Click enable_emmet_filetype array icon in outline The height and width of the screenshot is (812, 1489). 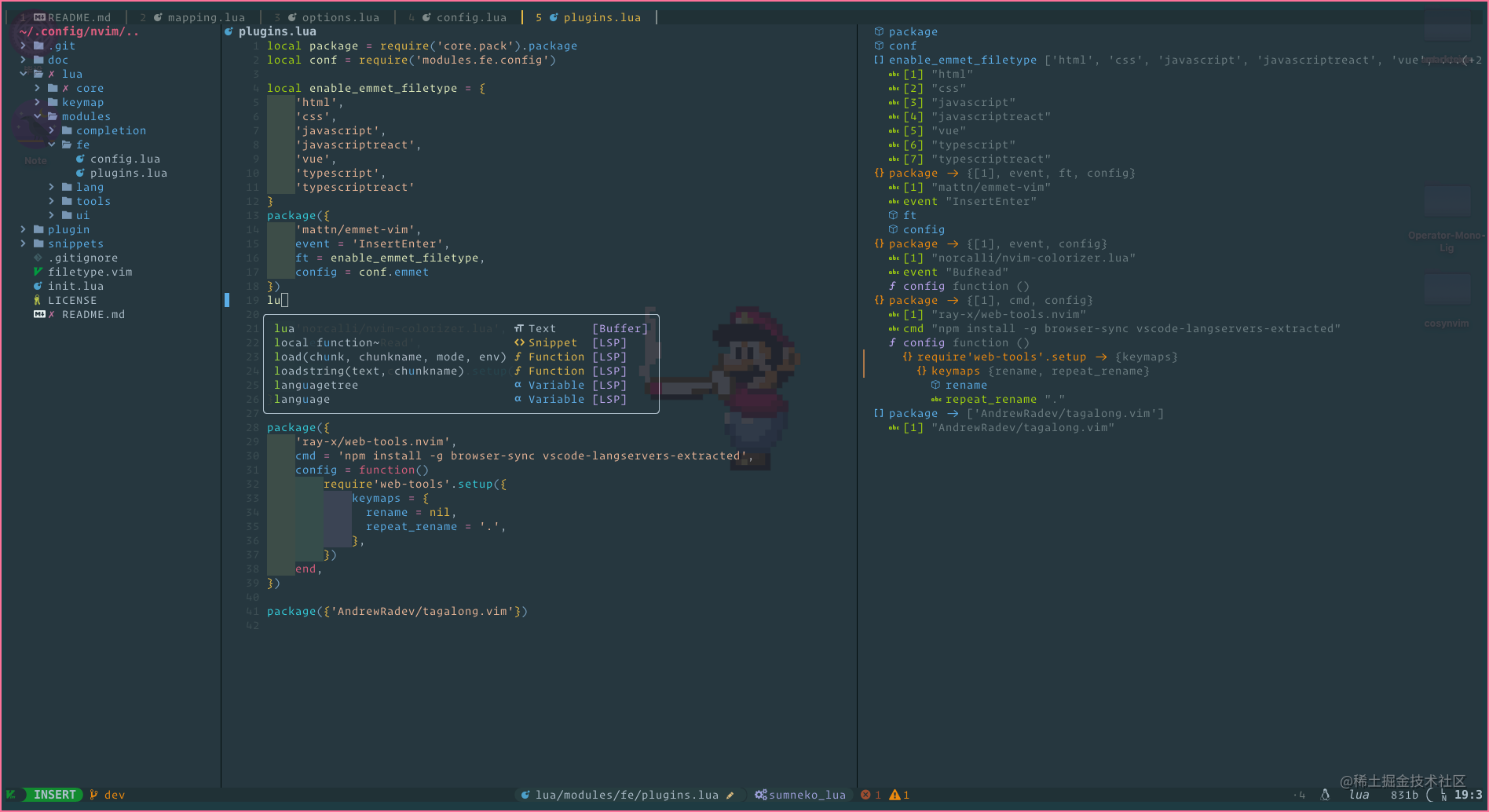(x=879, y=60)
